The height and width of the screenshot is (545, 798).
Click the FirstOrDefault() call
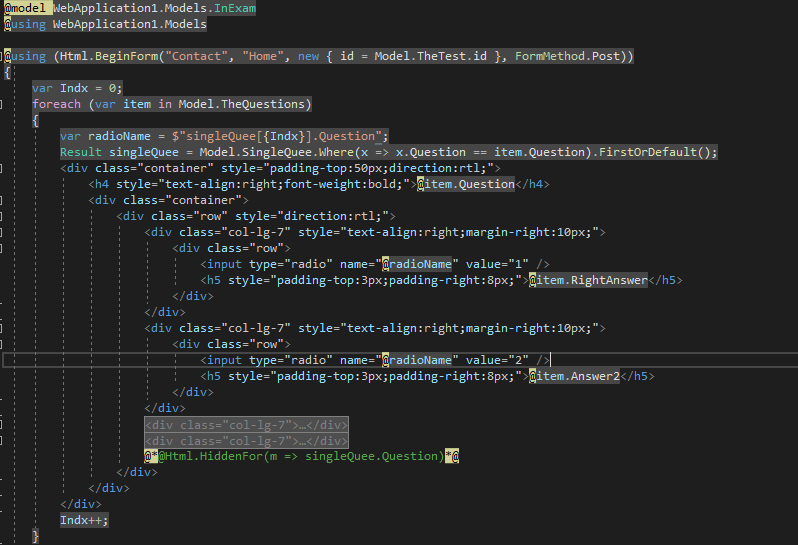[654, 152]
